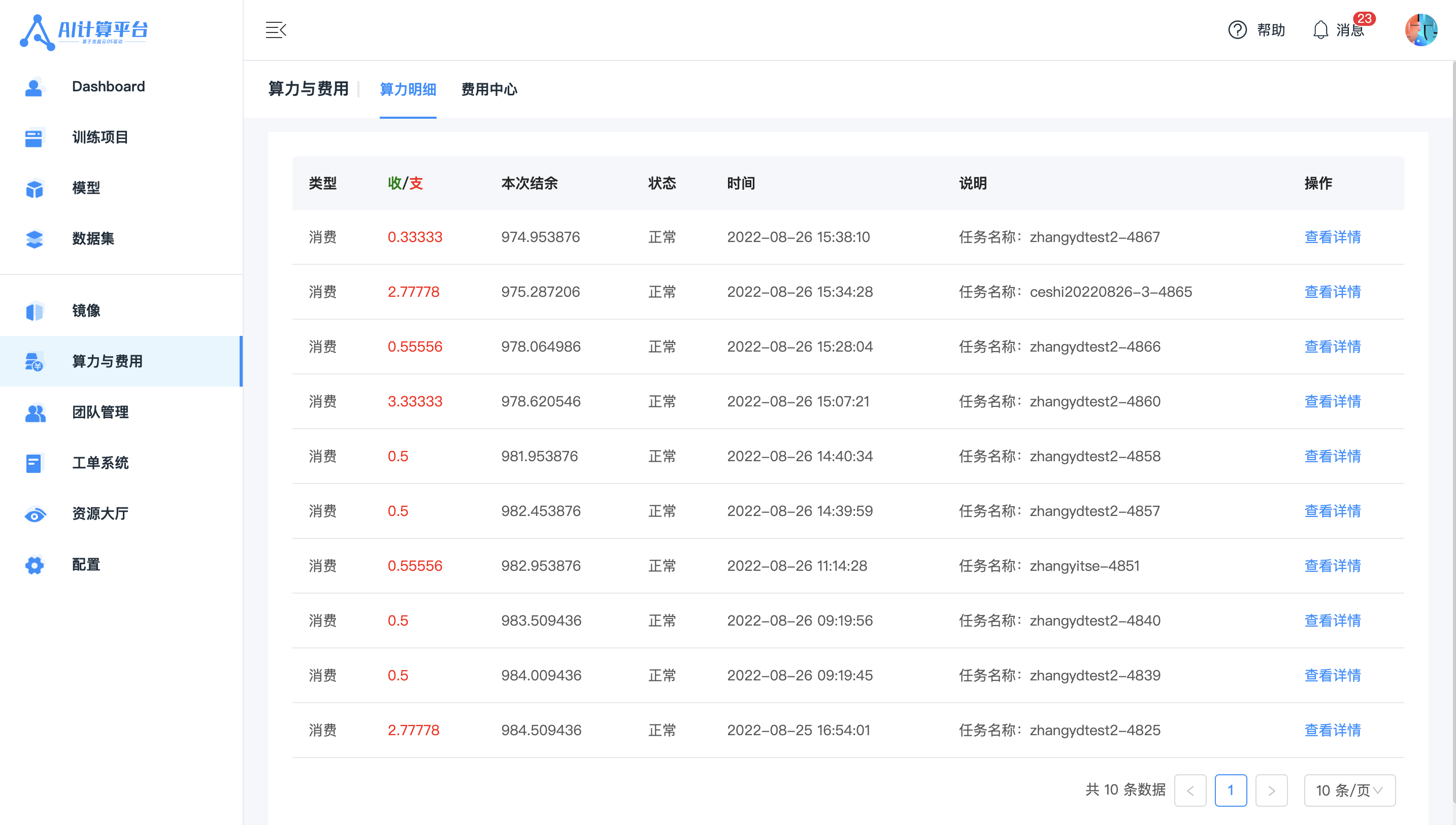Click the 镜像 sidebar icon
The image size is (1456, 825).
click(34, 311)
